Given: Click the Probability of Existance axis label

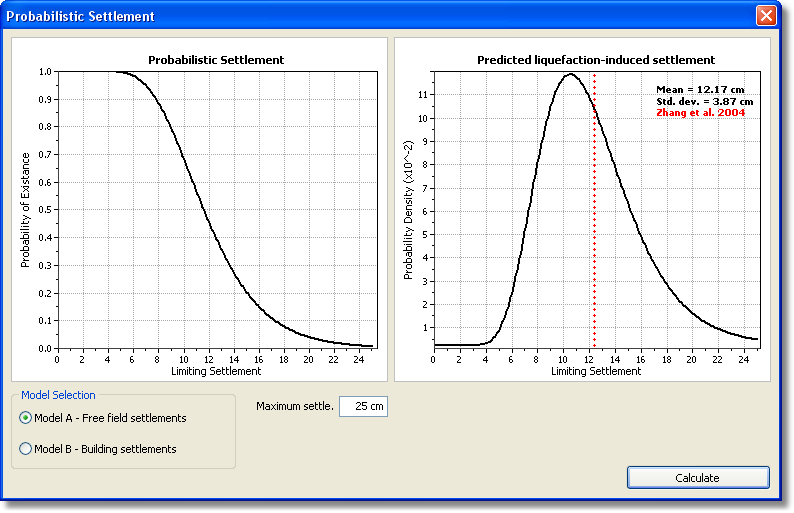Looking at the screenshot, I should pos(26,210).
